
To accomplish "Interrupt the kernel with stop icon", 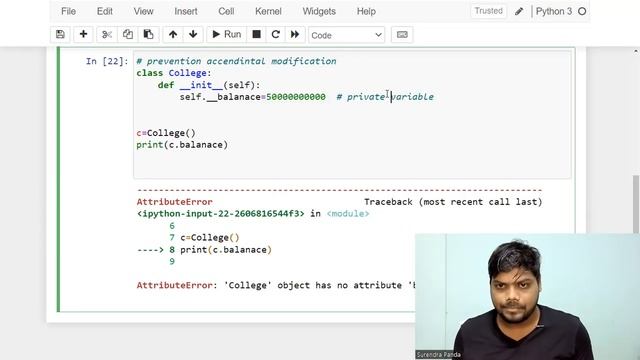I will click(256, 35).
